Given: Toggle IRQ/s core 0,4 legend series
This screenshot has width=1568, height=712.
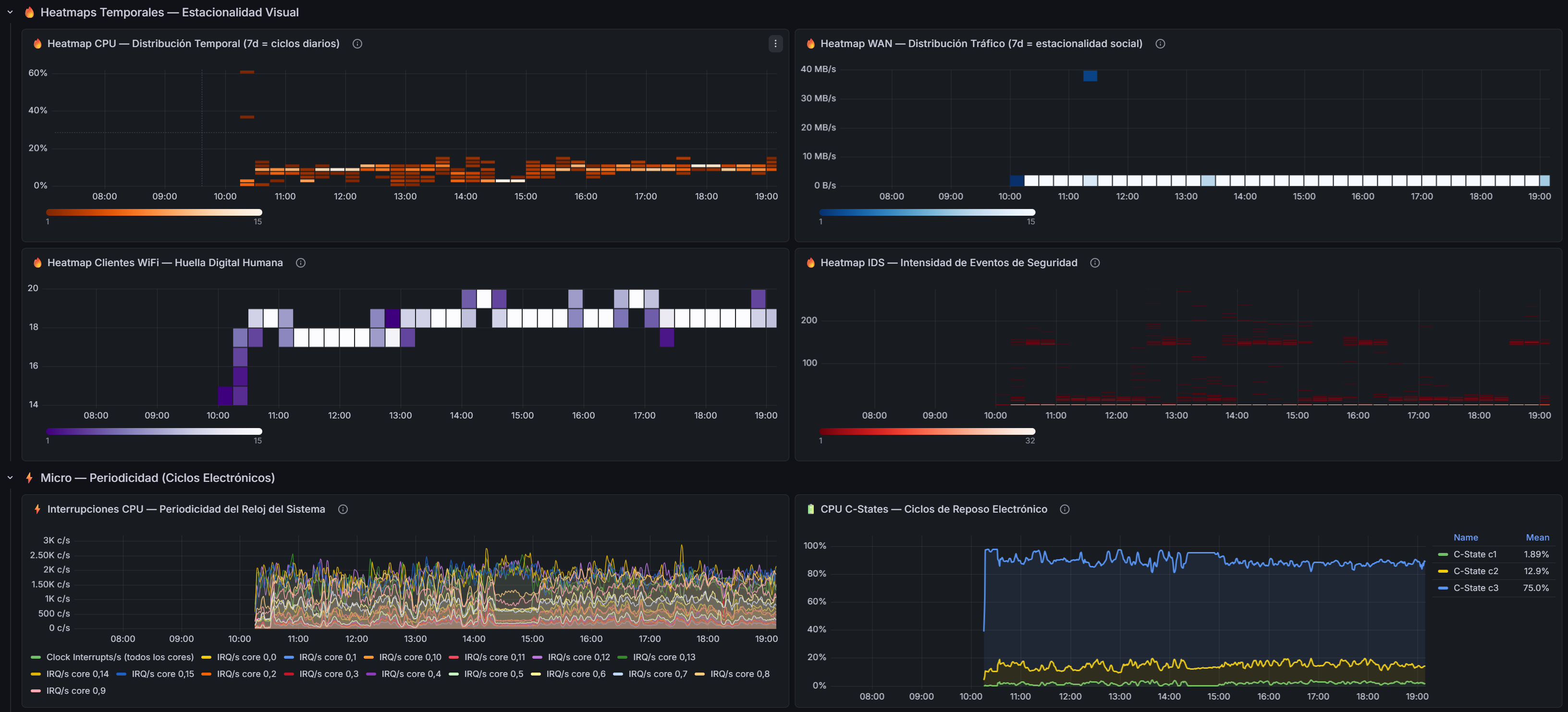Looking at the screenshot, I should (411, 674).
